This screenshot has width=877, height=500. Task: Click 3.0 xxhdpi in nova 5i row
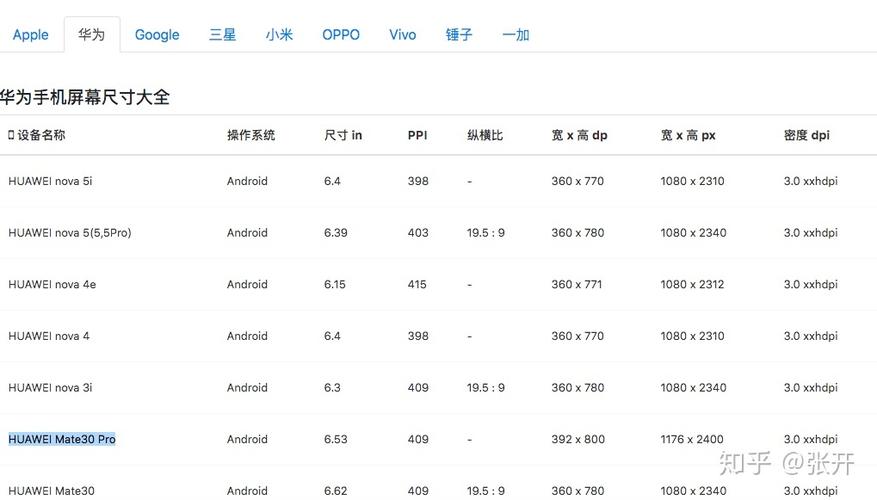click(811, 181)
